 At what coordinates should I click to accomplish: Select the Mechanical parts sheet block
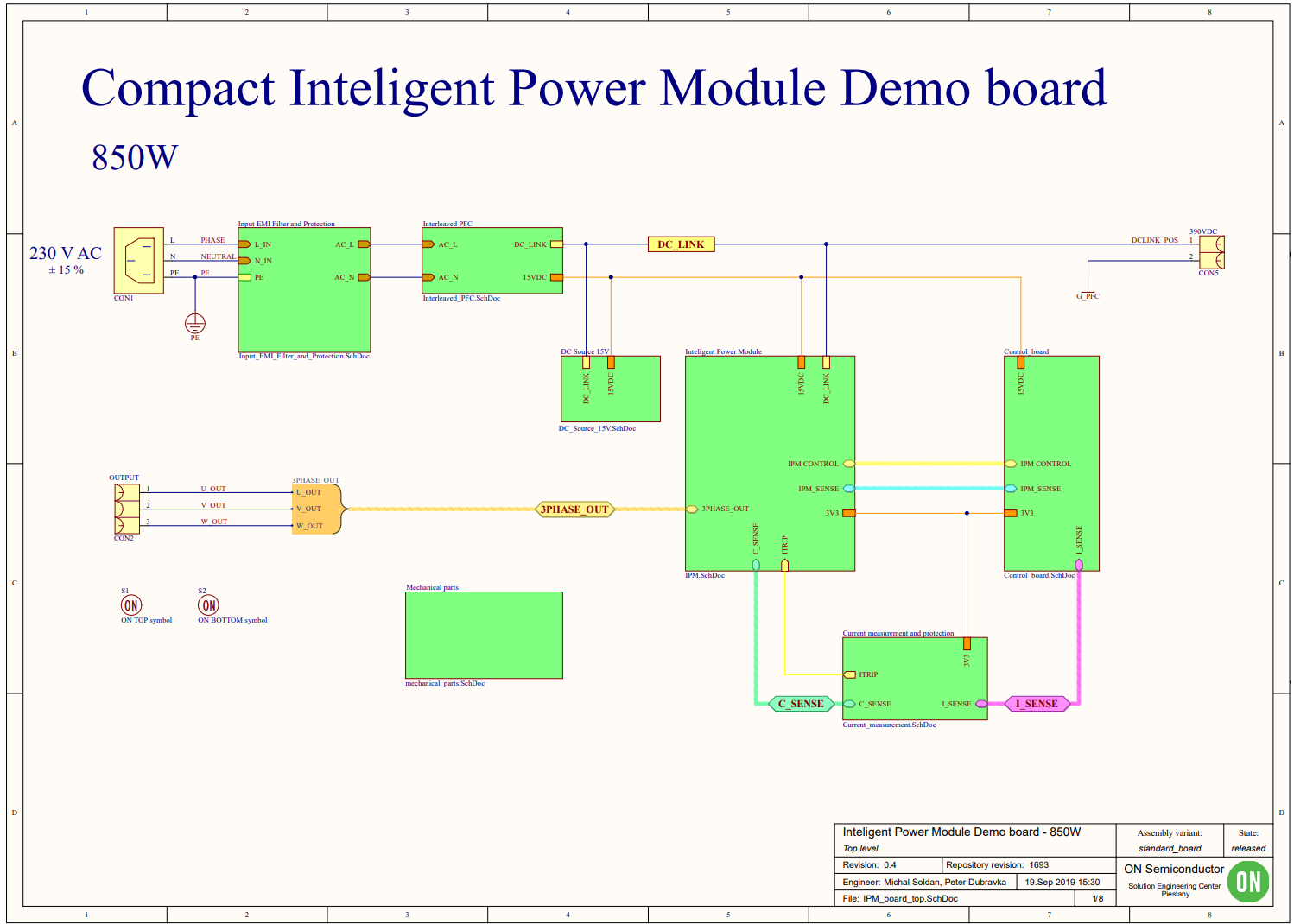pyautogui.click(x=484, y=635)
